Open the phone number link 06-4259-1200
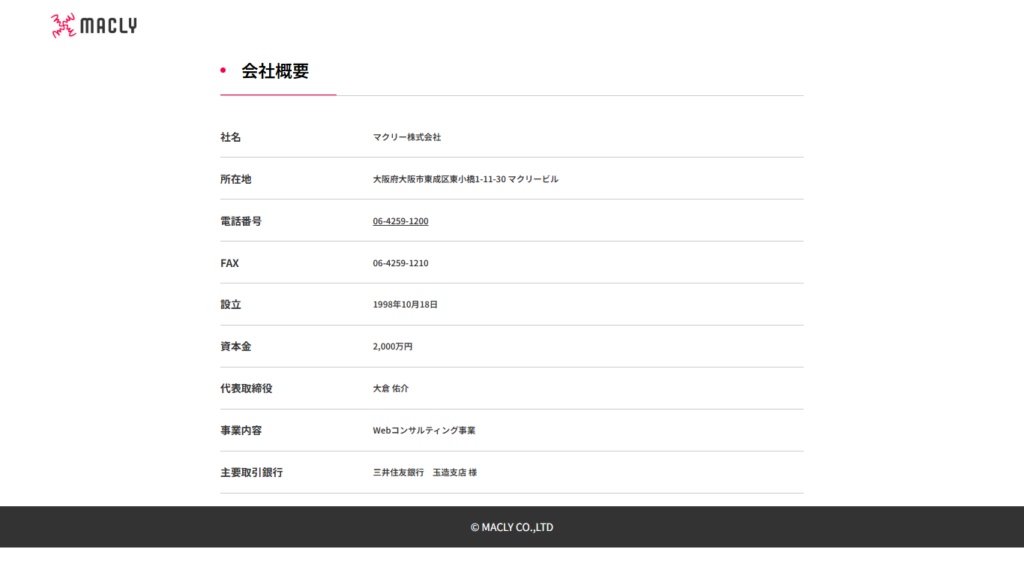 (400, 221)
